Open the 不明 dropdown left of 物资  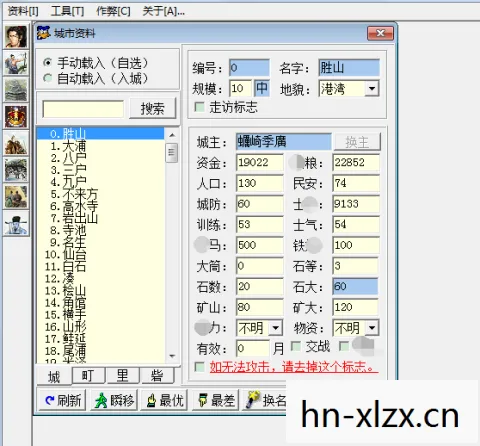point(275,328)
